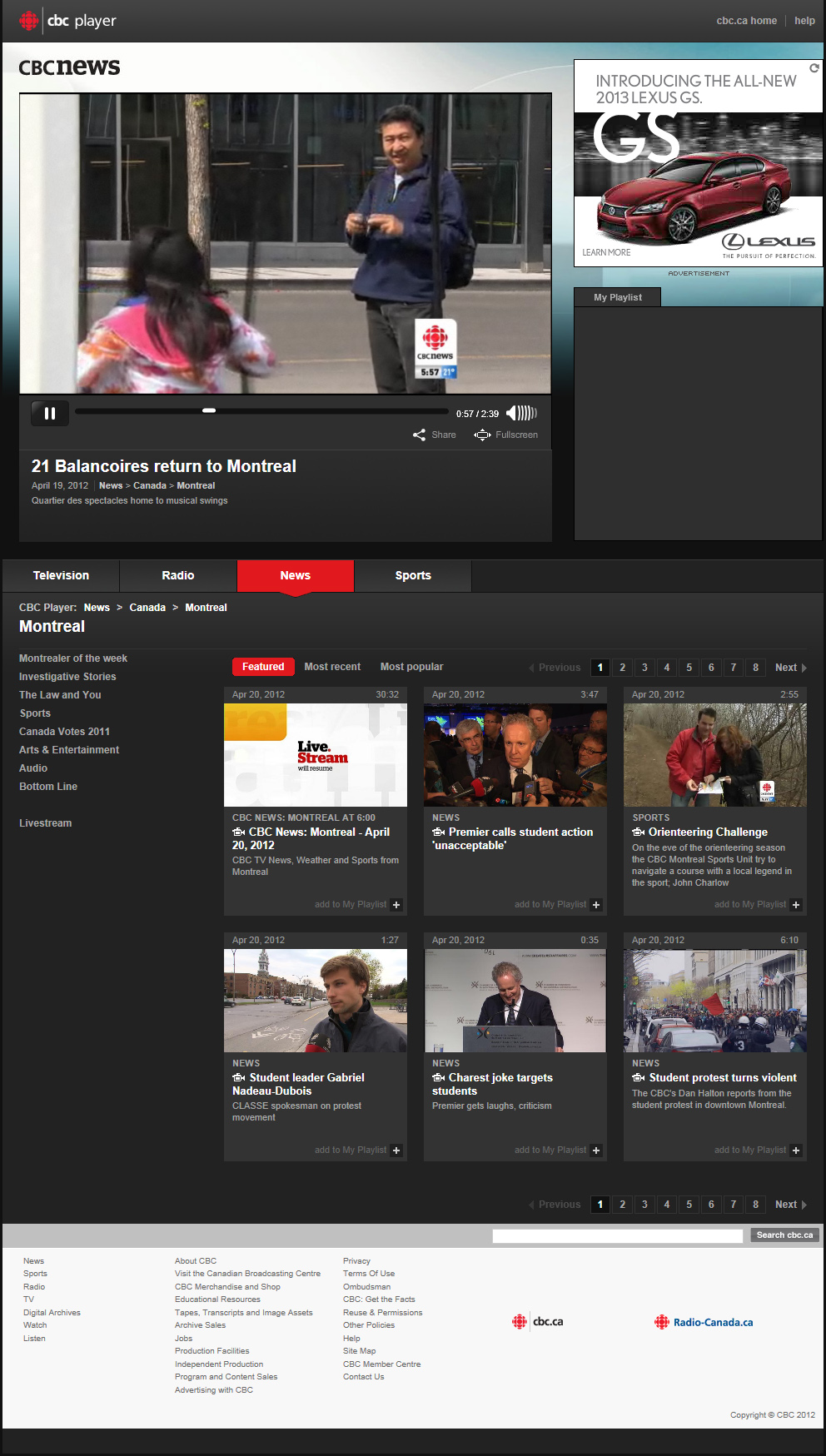This screenshot has width=826, height=1456.
Task: Go to page 7 in the bottom pagination
Action: [733, 1205]
